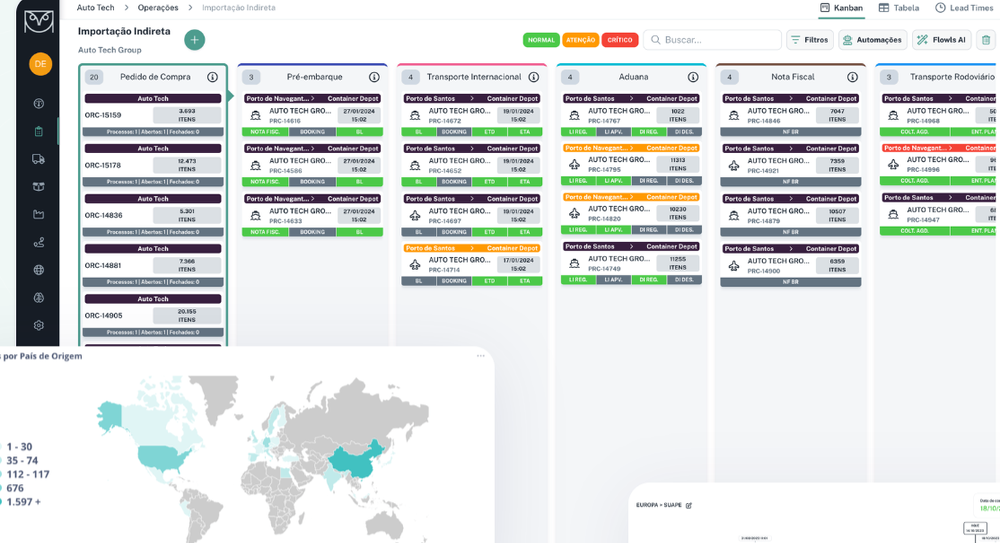Click the owl logo in the sidebar

[38, 21]
